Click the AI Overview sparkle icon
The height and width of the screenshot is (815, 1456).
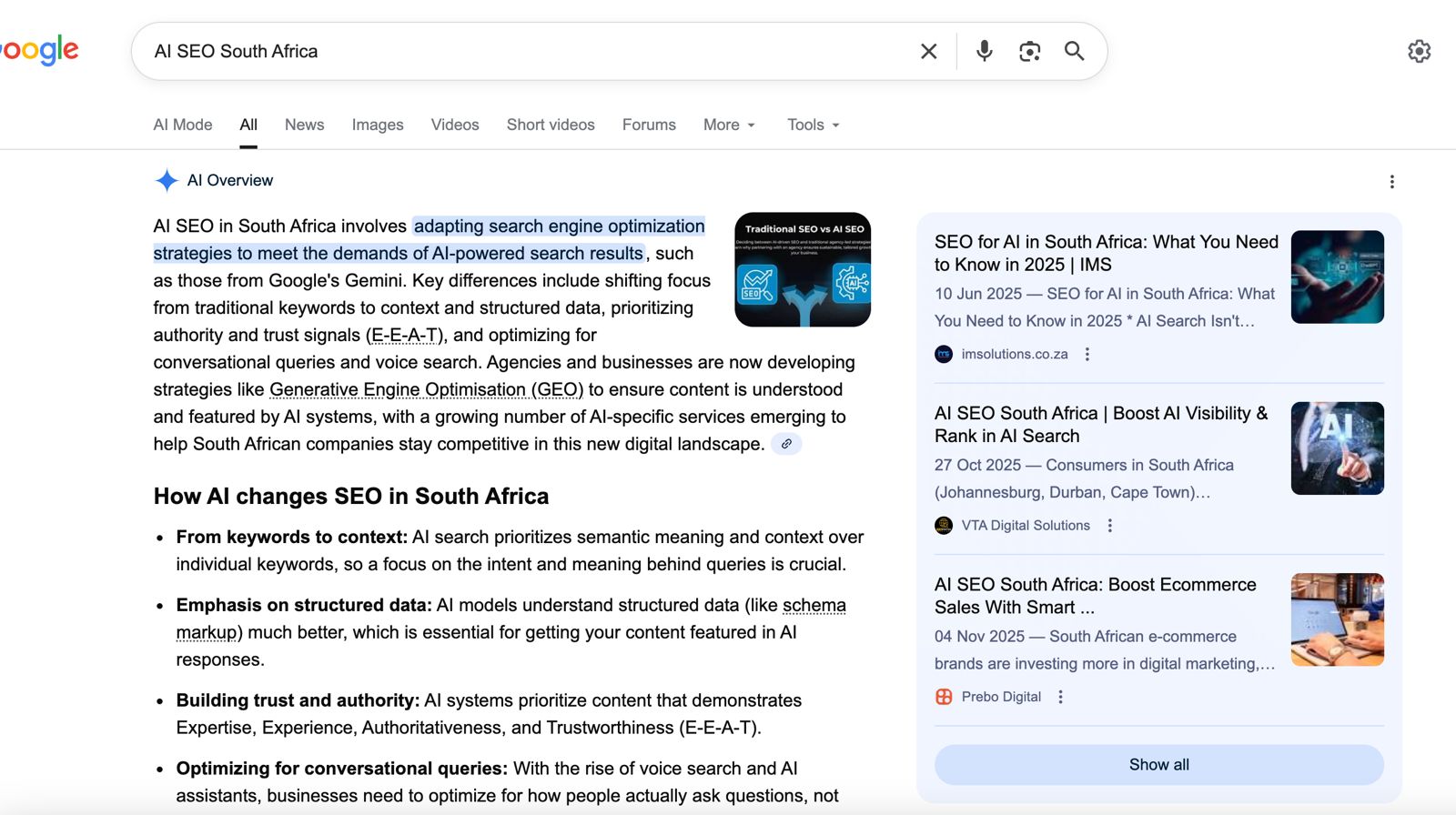point(167,180)
